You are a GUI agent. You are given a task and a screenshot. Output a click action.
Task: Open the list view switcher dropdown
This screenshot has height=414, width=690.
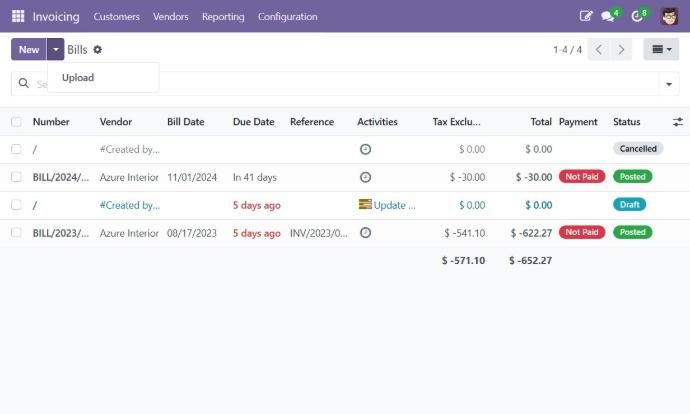tap(661, 50)
